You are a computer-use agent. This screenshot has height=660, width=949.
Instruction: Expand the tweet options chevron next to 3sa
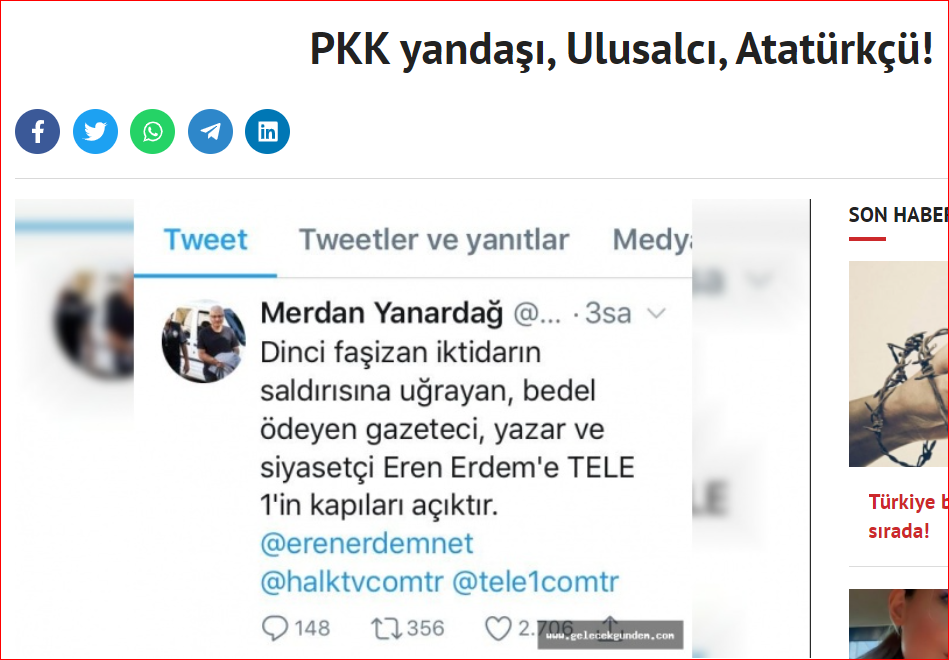pos(657,313)
